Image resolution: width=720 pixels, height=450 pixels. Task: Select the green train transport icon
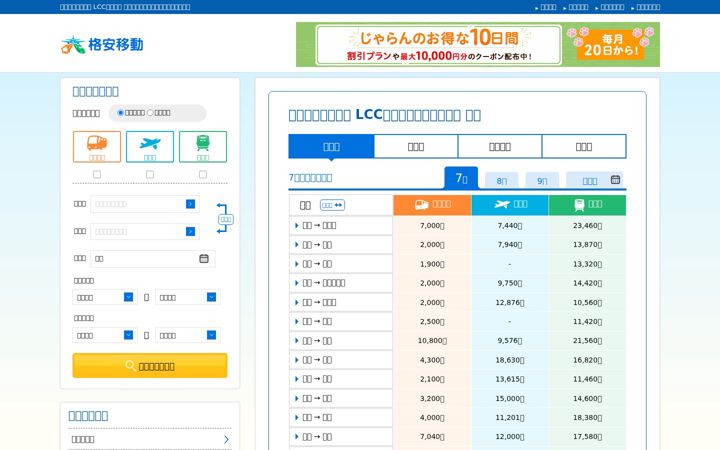203,146
